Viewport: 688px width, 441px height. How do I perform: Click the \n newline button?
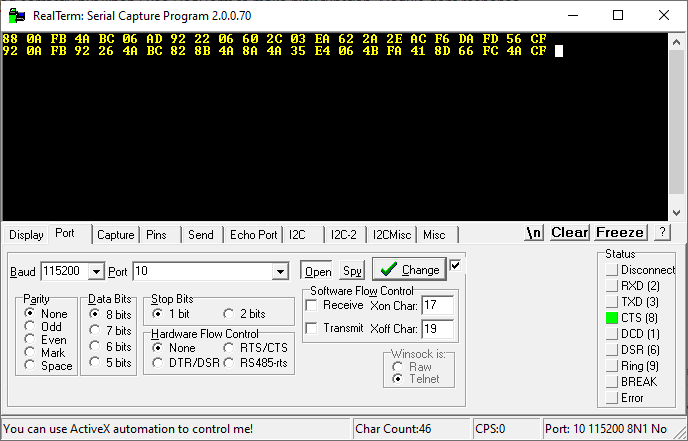534,233
